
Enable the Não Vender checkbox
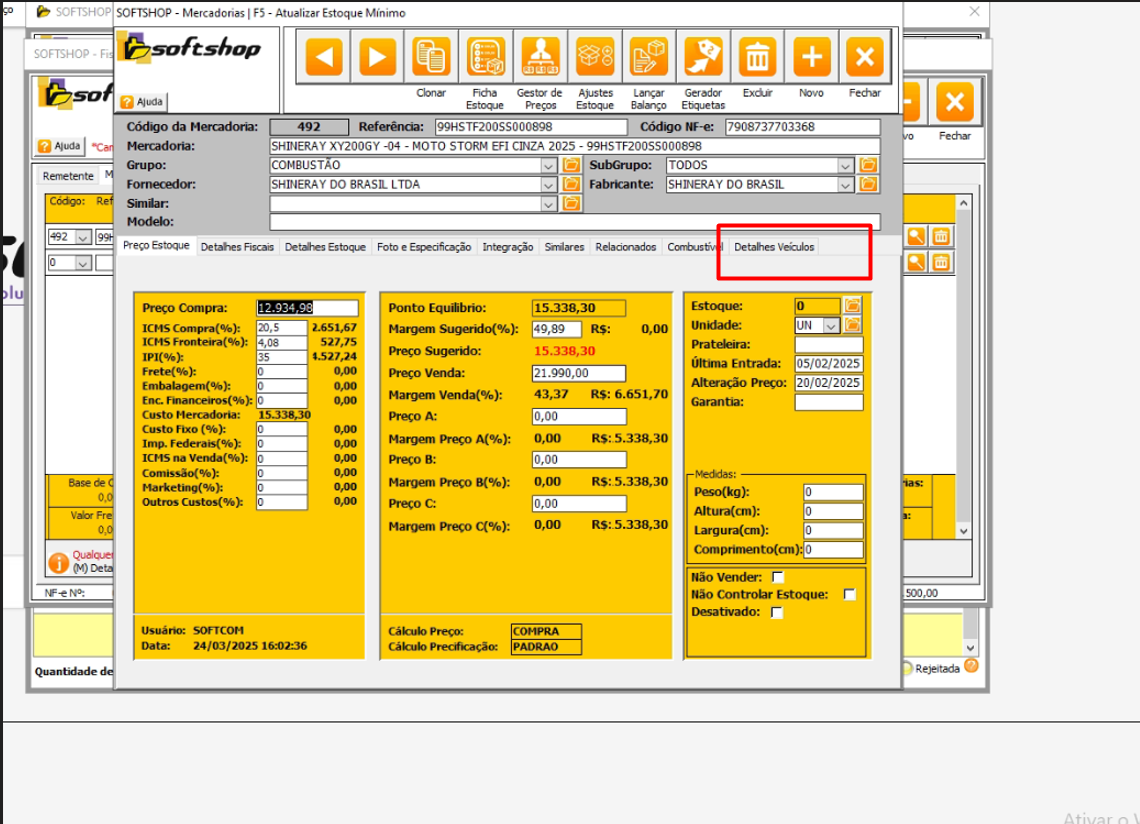(779, 577)
